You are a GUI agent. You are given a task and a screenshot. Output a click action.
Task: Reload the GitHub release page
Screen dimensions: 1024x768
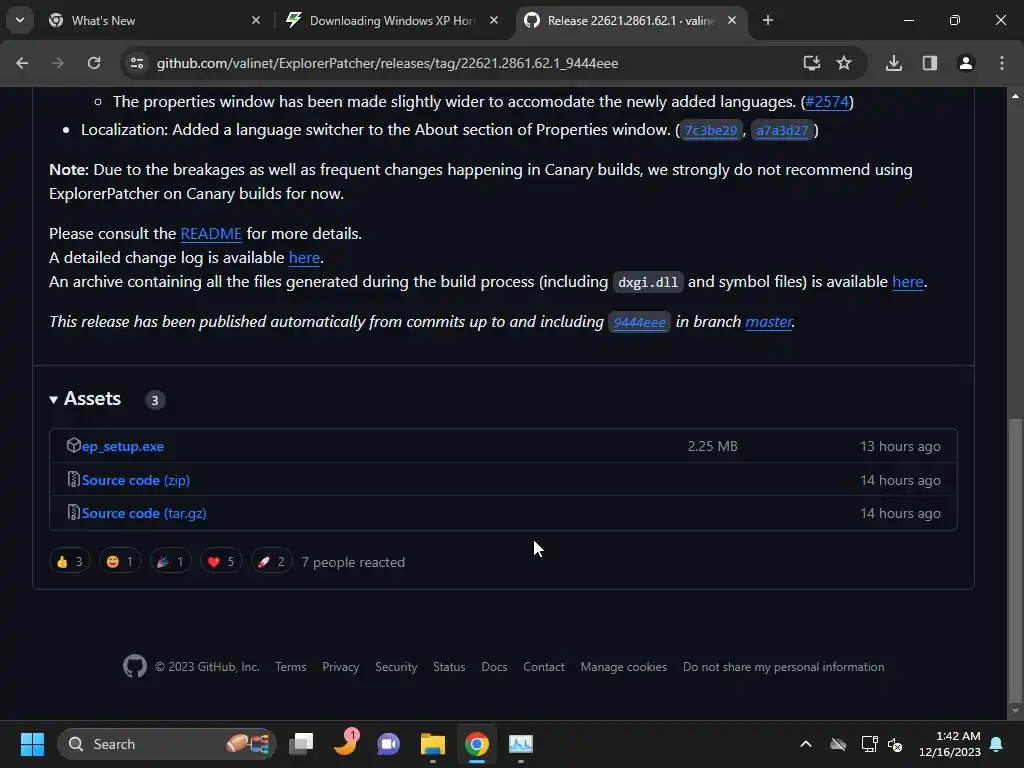click(94, 63)
